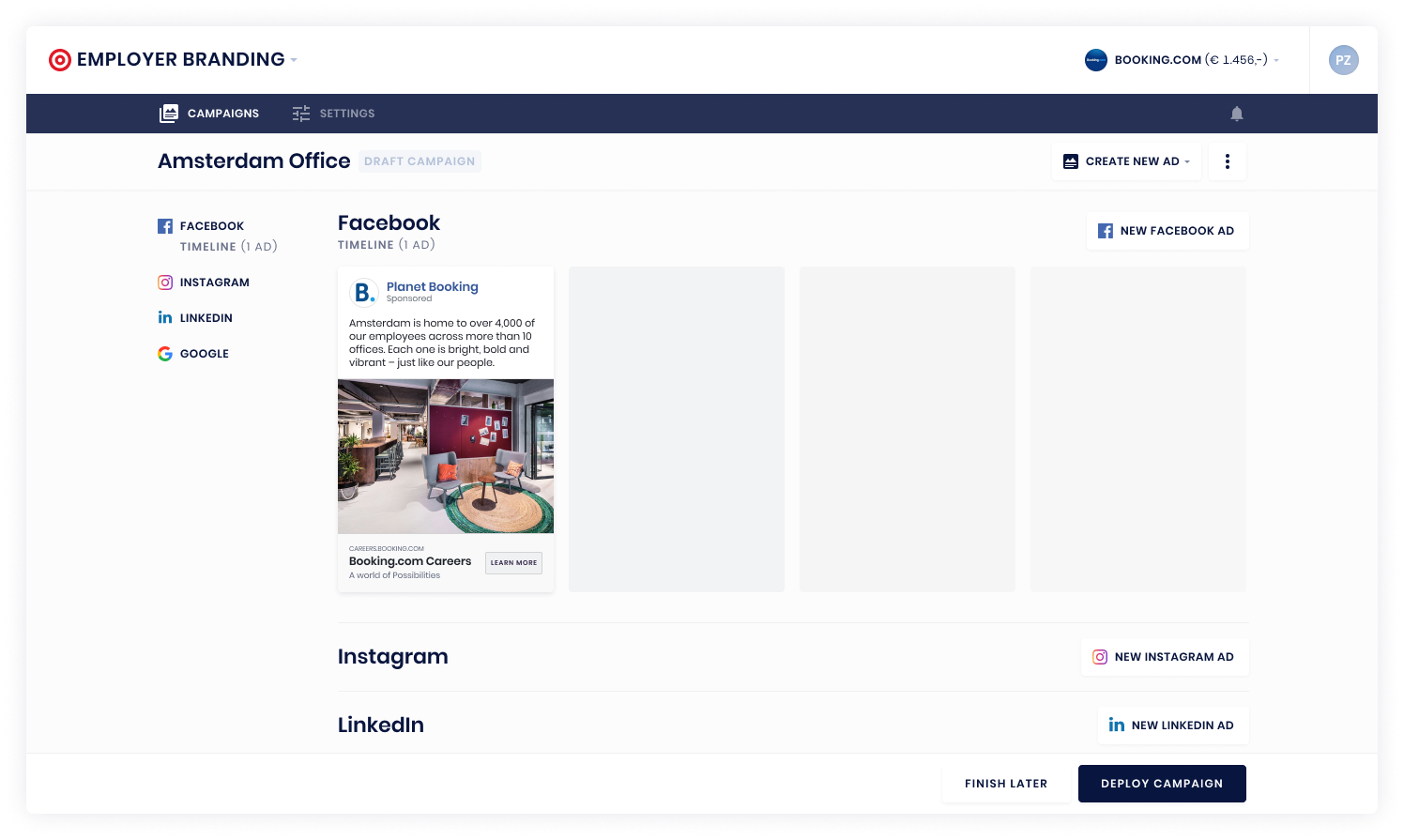The width and height of the screenshot is (1404, 840).
Task: Click the Campaigns library icon
Action: 169,114
